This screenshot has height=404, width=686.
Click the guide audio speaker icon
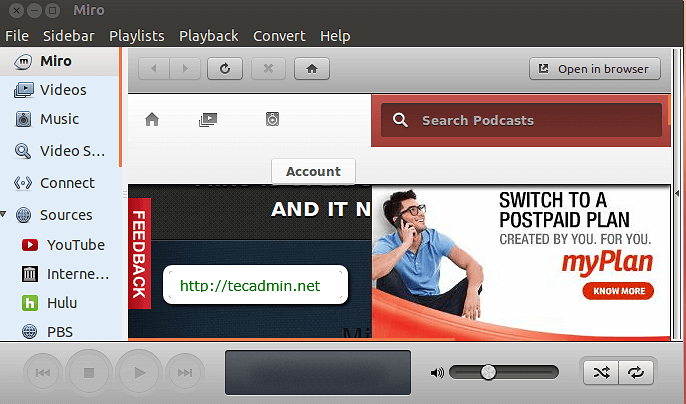click(x=272, y=119)
